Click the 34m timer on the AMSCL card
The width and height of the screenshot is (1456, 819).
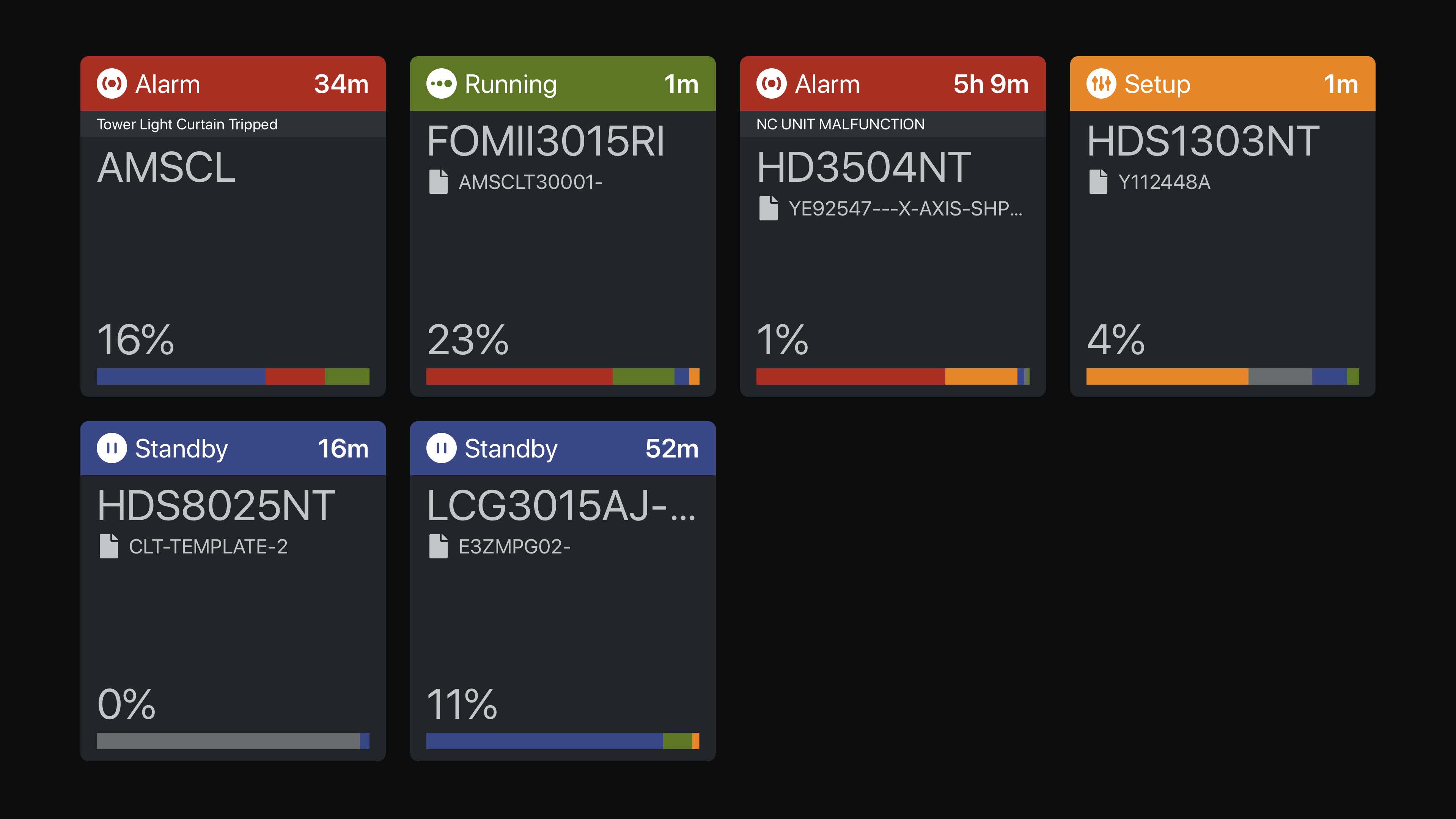coord(341,84)
